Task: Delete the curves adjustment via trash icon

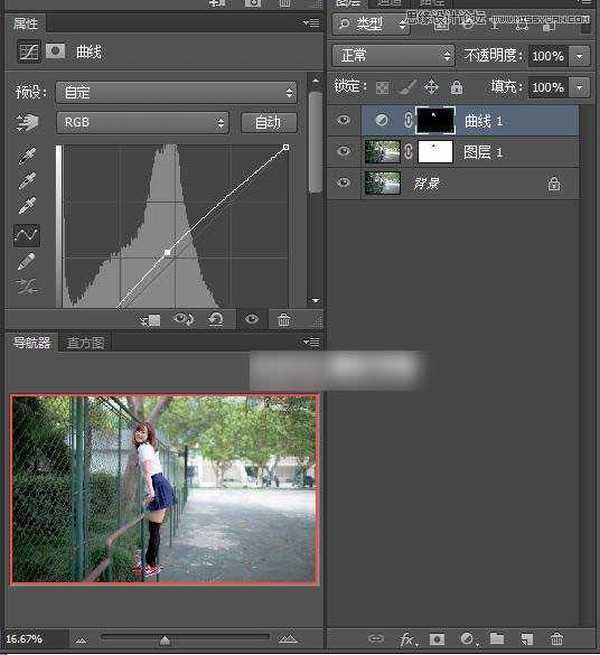Action: pyautogui.click(x=284, y=319)
